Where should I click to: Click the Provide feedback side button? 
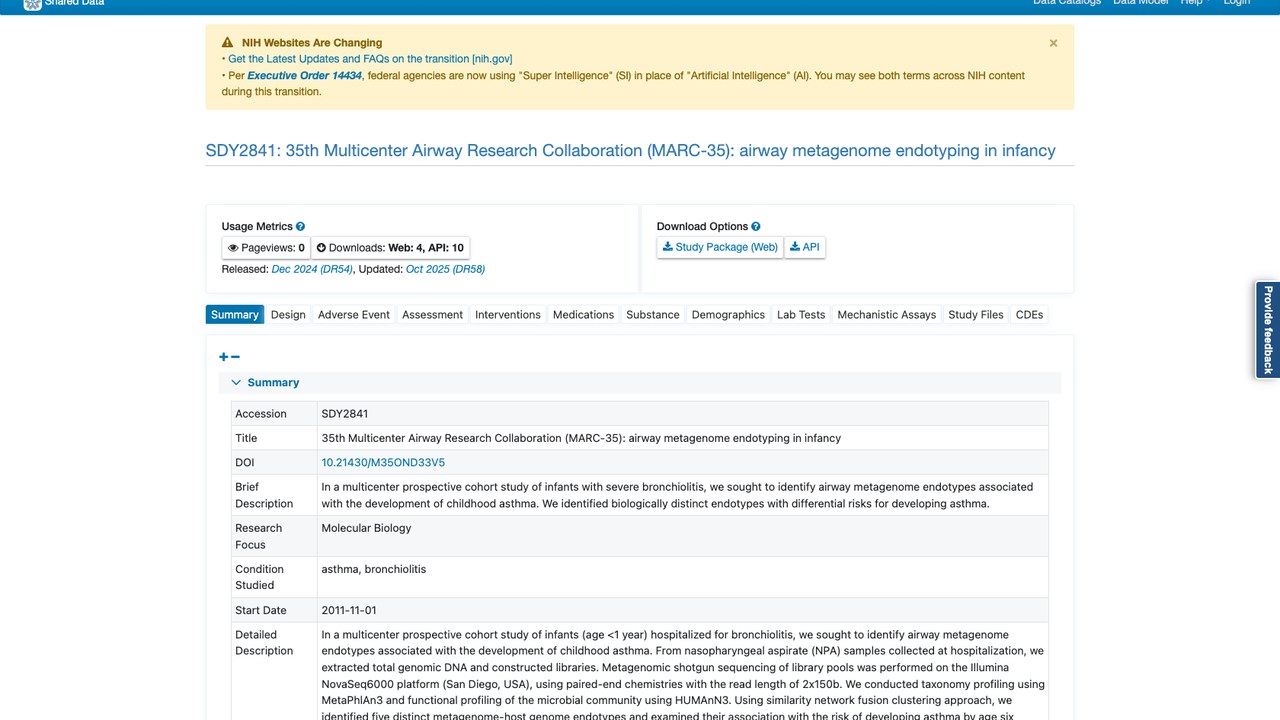click(x=1268, y=330)
